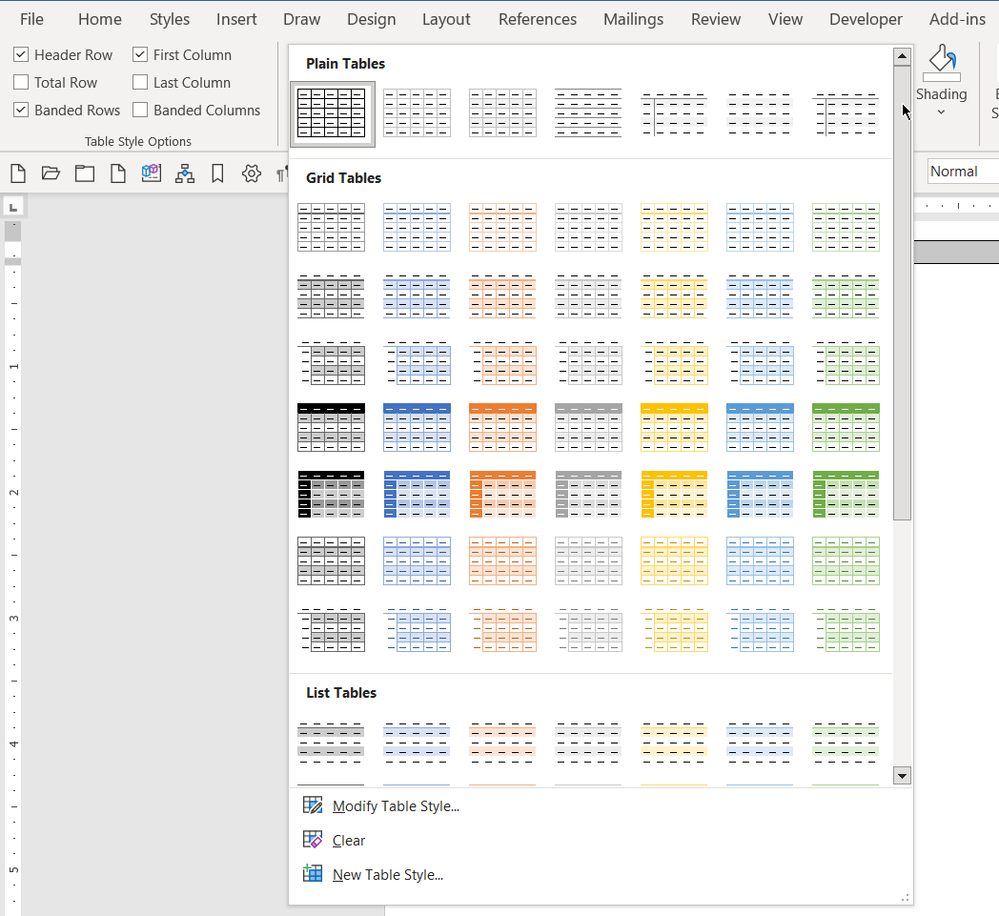
Task: Expand the Shading dropdown arrow
Action: tap(941, 113)
